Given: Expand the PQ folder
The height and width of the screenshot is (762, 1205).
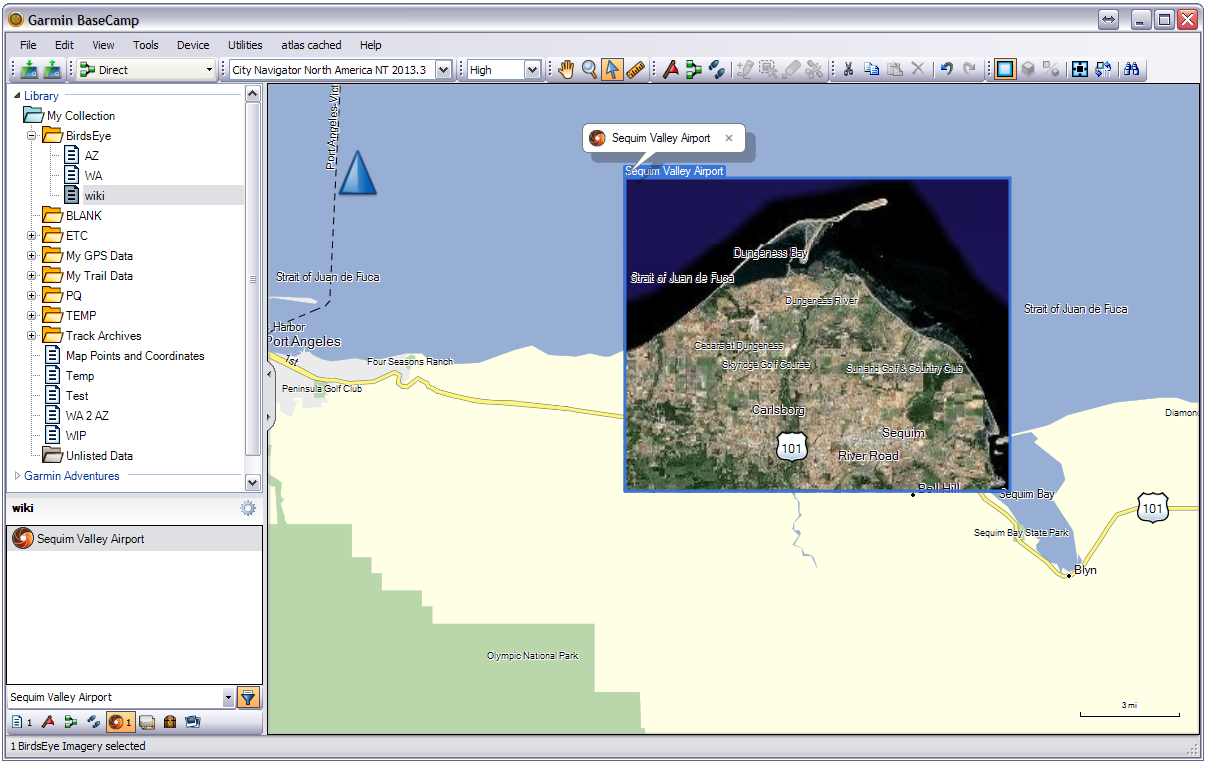Looking at the screenshot, I should pyautogui.click(x=31, y=296).
